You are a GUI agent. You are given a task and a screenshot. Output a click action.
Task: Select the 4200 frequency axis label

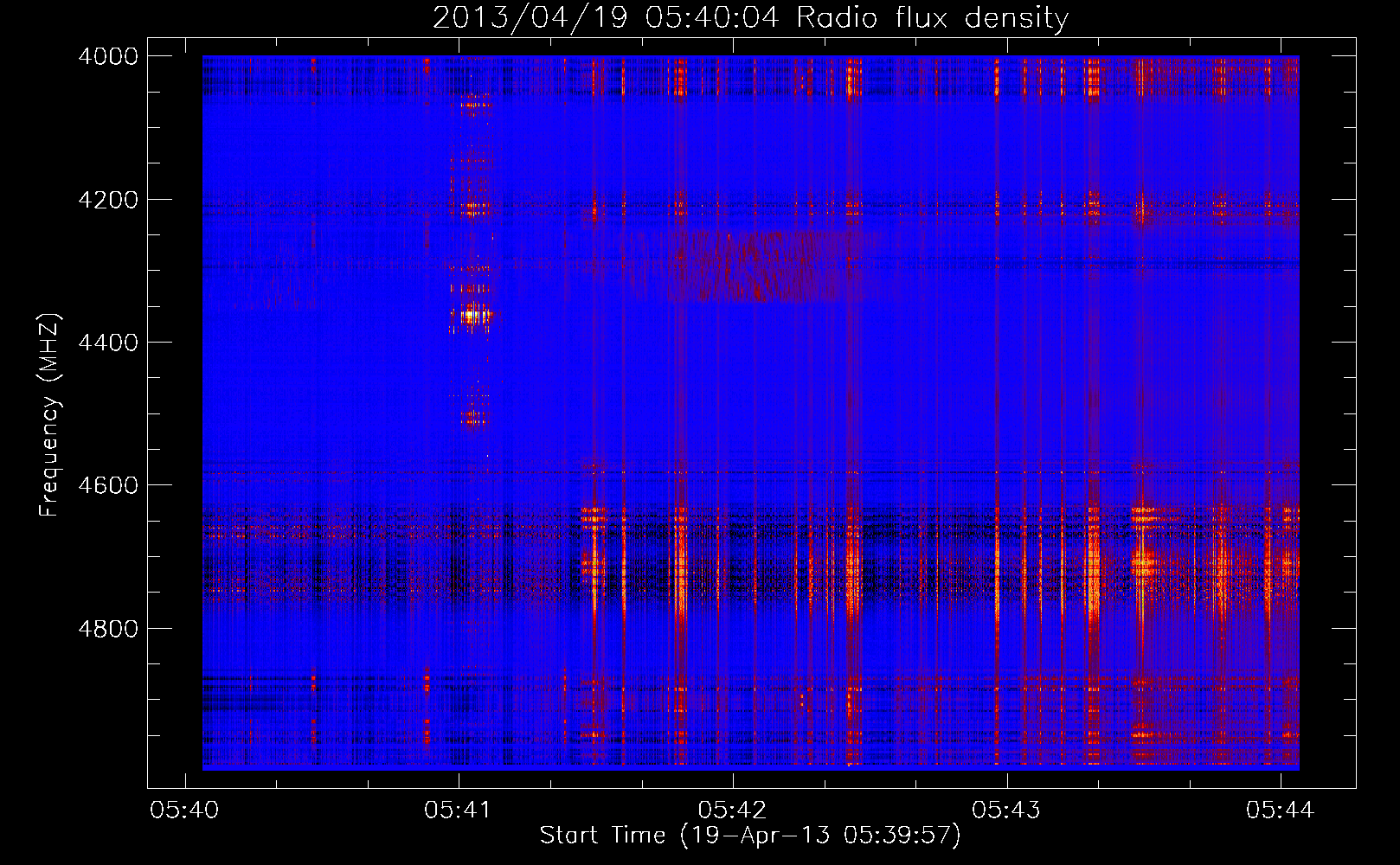[x=108, y=200]
